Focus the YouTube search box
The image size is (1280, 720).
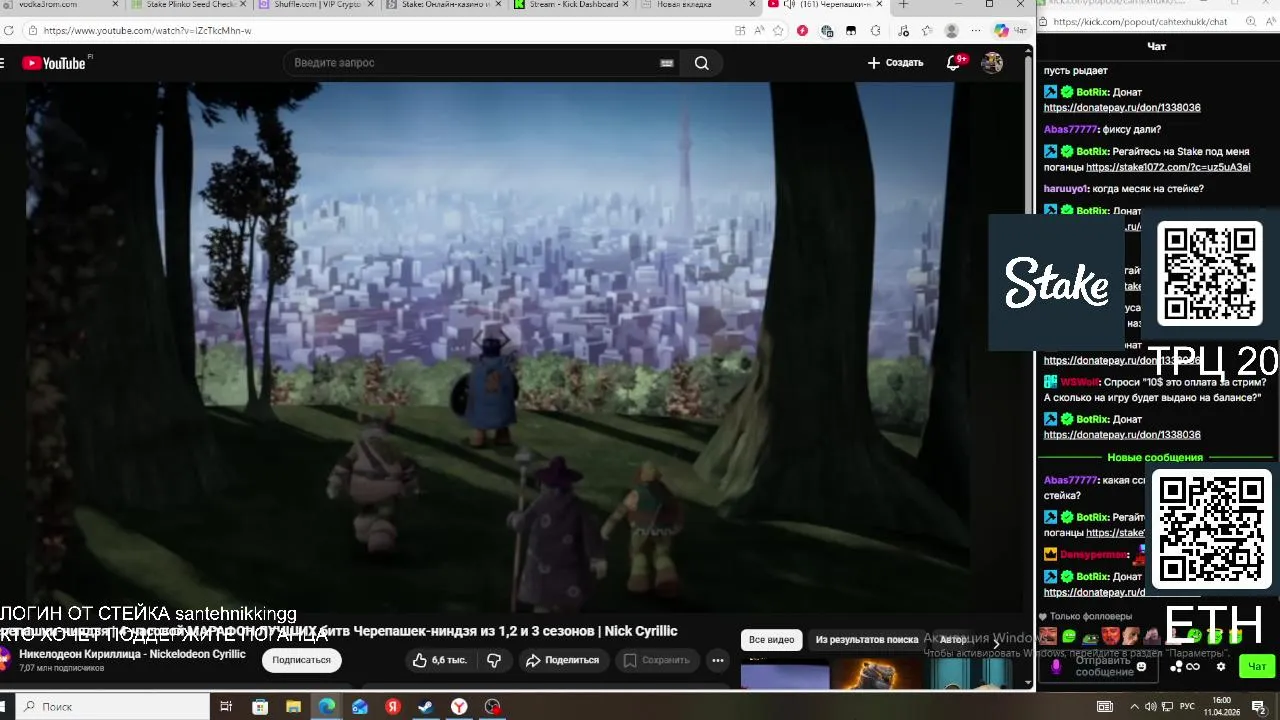point(470,63)
